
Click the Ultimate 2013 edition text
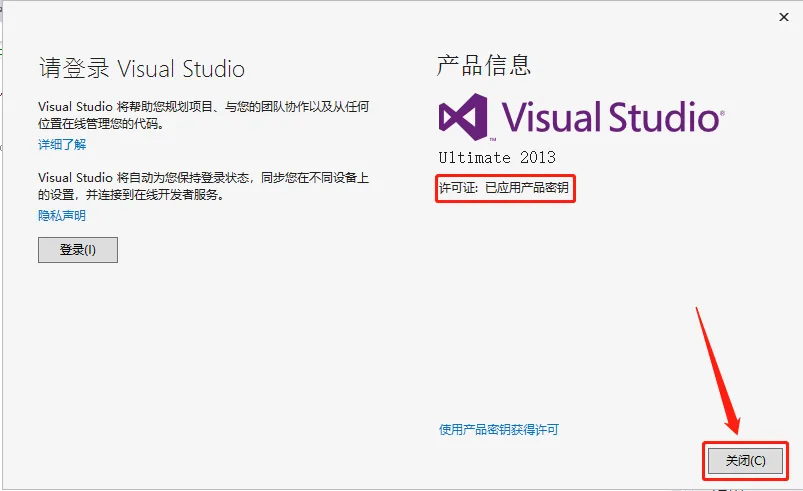pos(497,157)
